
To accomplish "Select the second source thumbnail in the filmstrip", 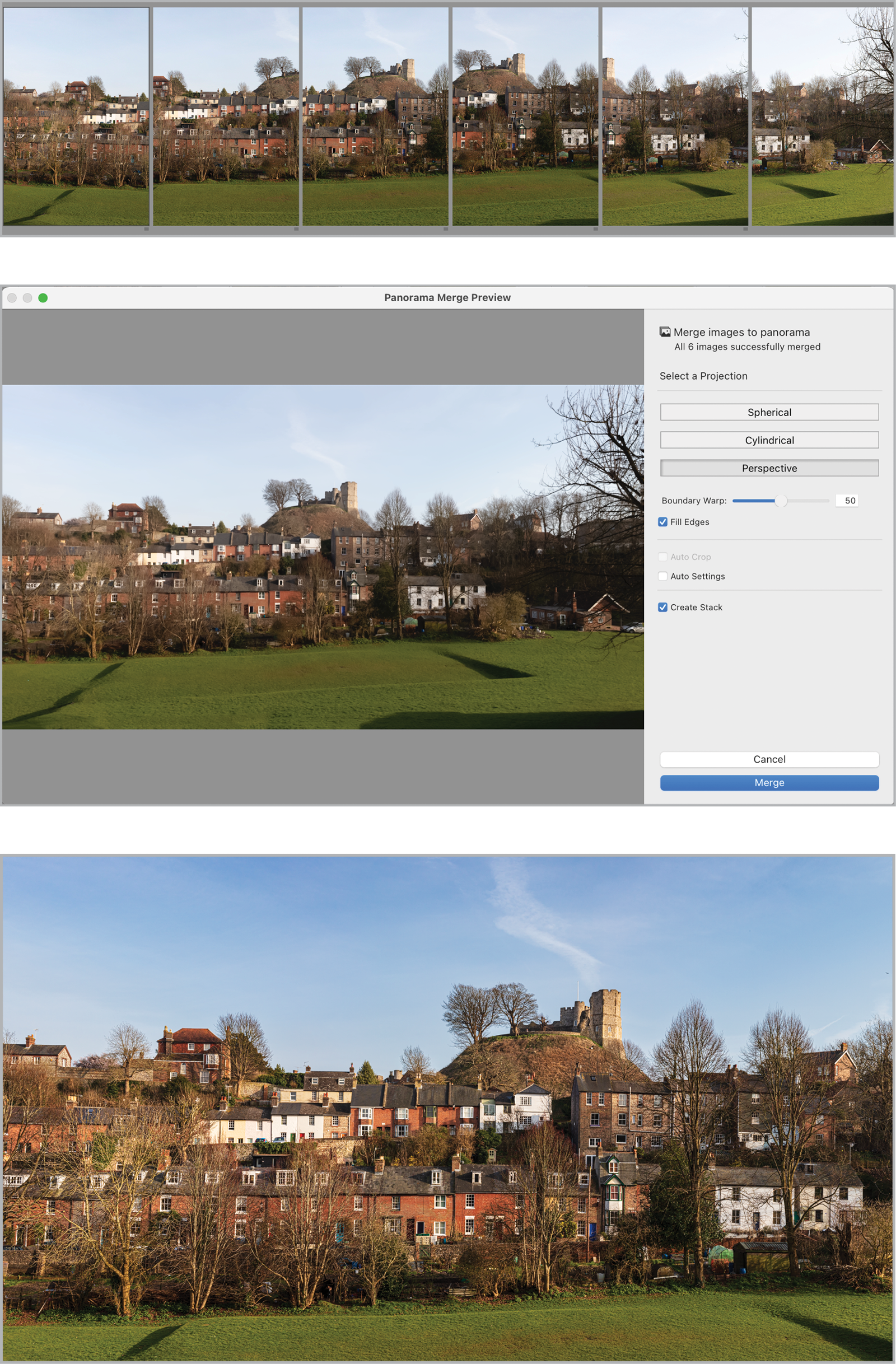I will click(226, 116).
